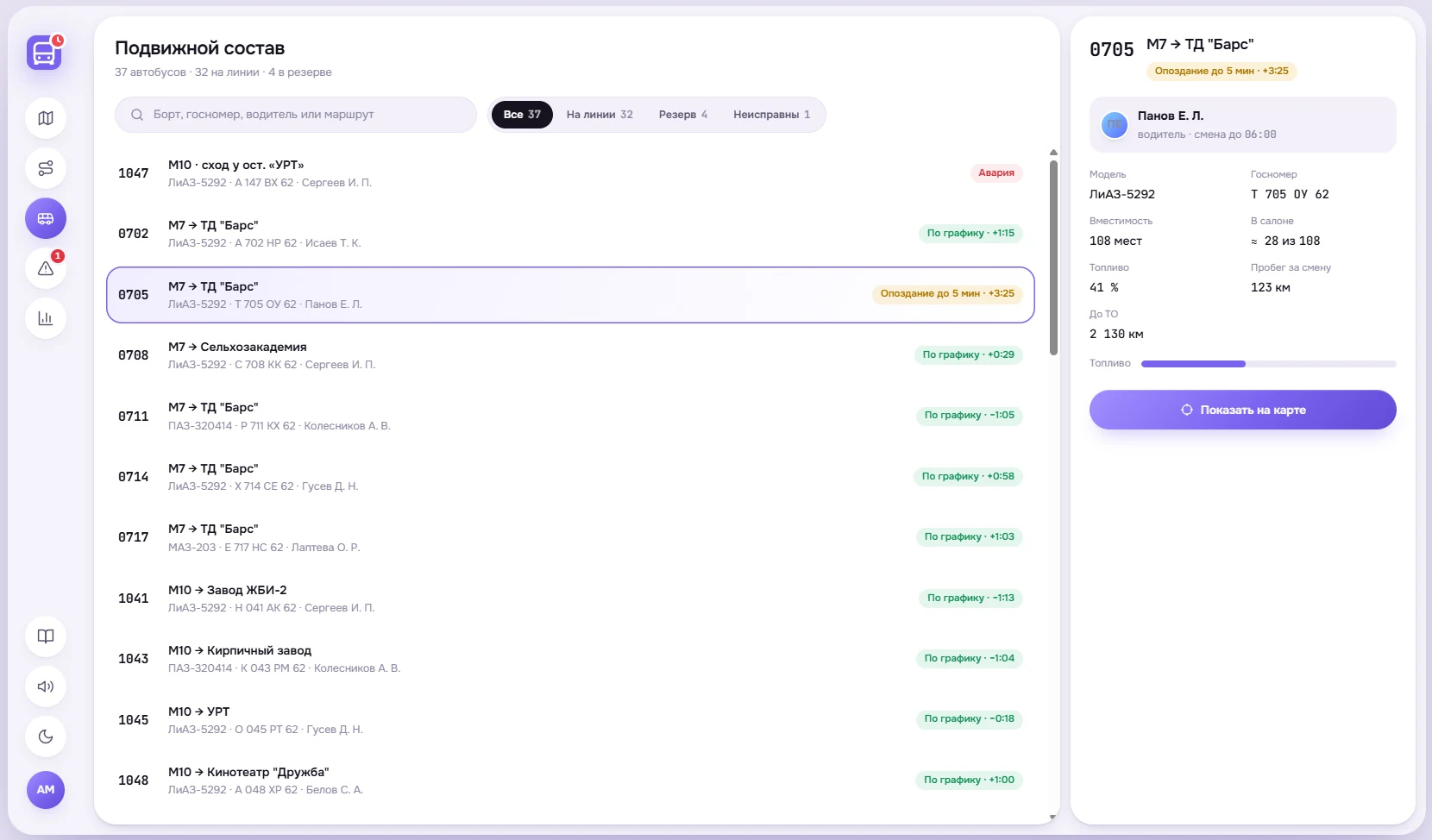
Task: Click the fuel level progress bar
Action: [x=1268, y=364]
